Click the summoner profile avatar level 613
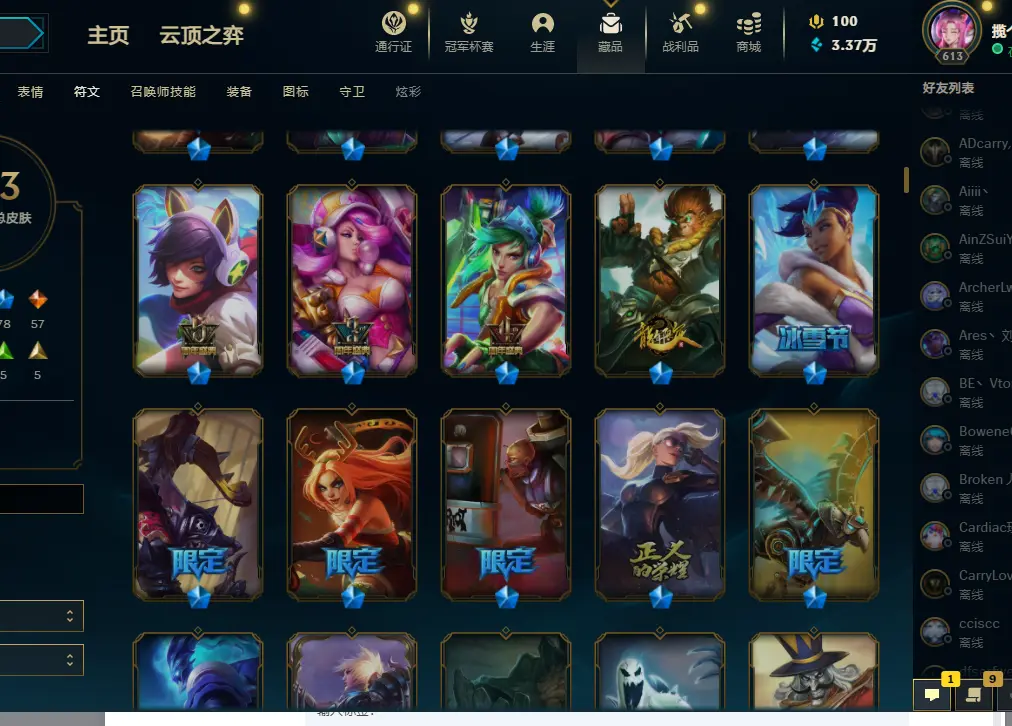 click(952, 32)
